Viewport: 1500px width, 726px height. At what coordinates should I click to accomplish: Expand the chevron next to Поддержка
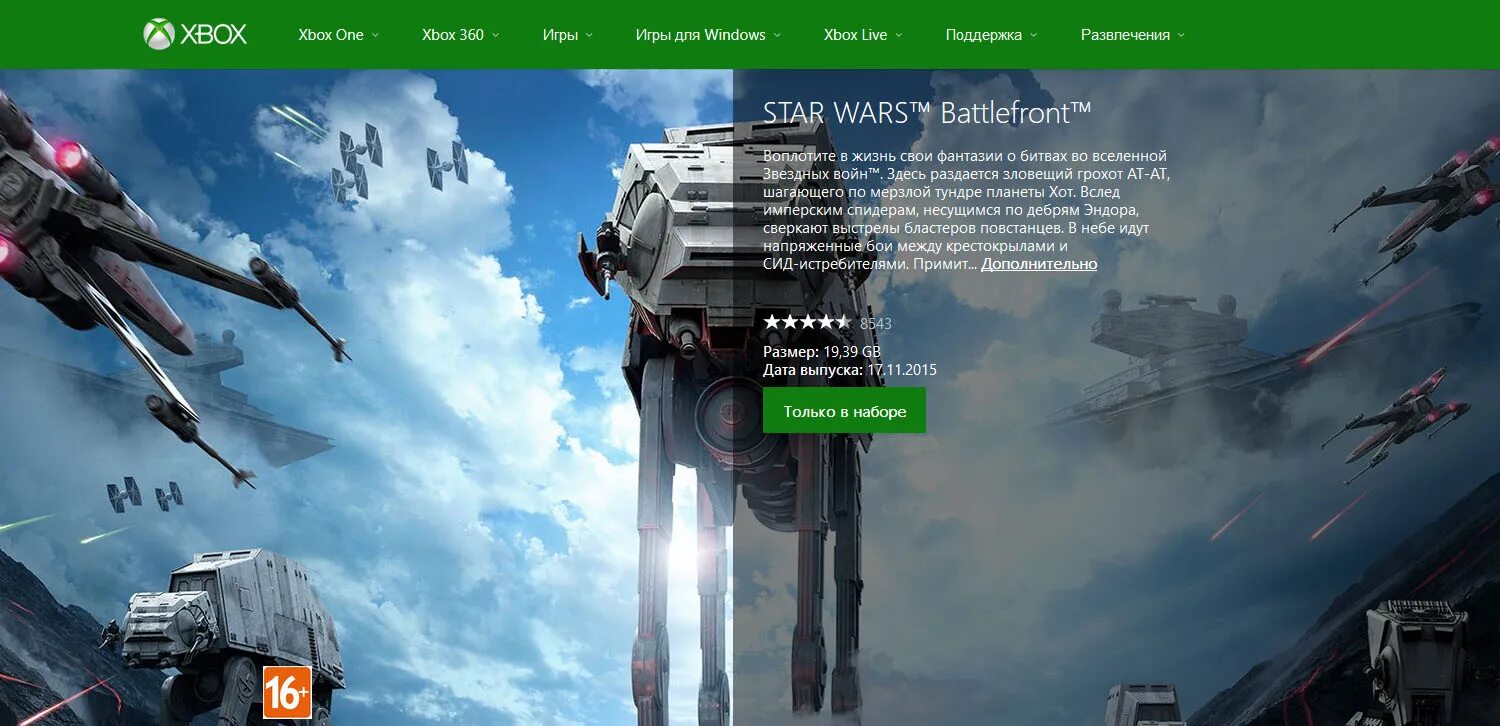click(1033, 35)
